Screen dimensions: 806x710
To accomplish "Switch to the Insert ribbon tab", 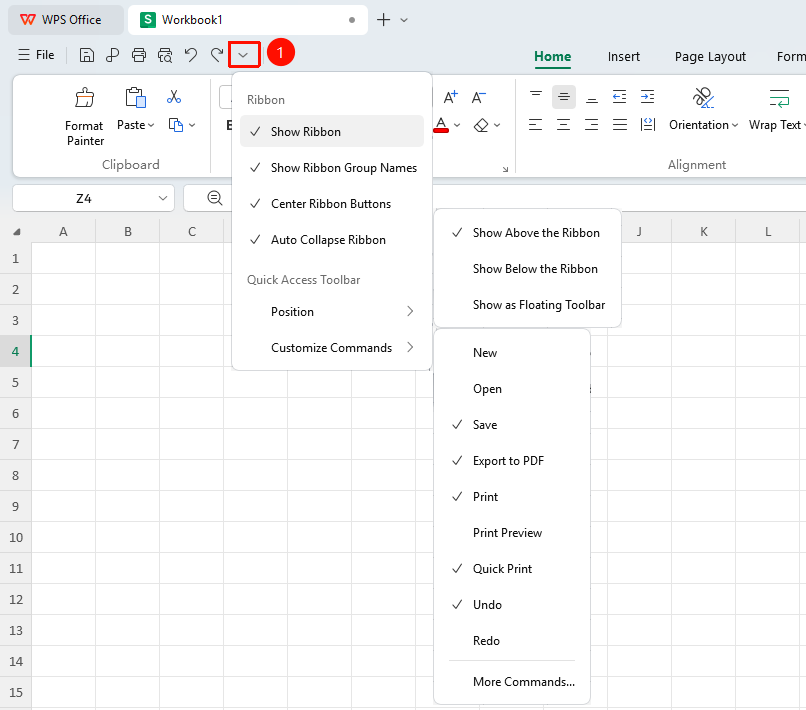I will (624, 57).
